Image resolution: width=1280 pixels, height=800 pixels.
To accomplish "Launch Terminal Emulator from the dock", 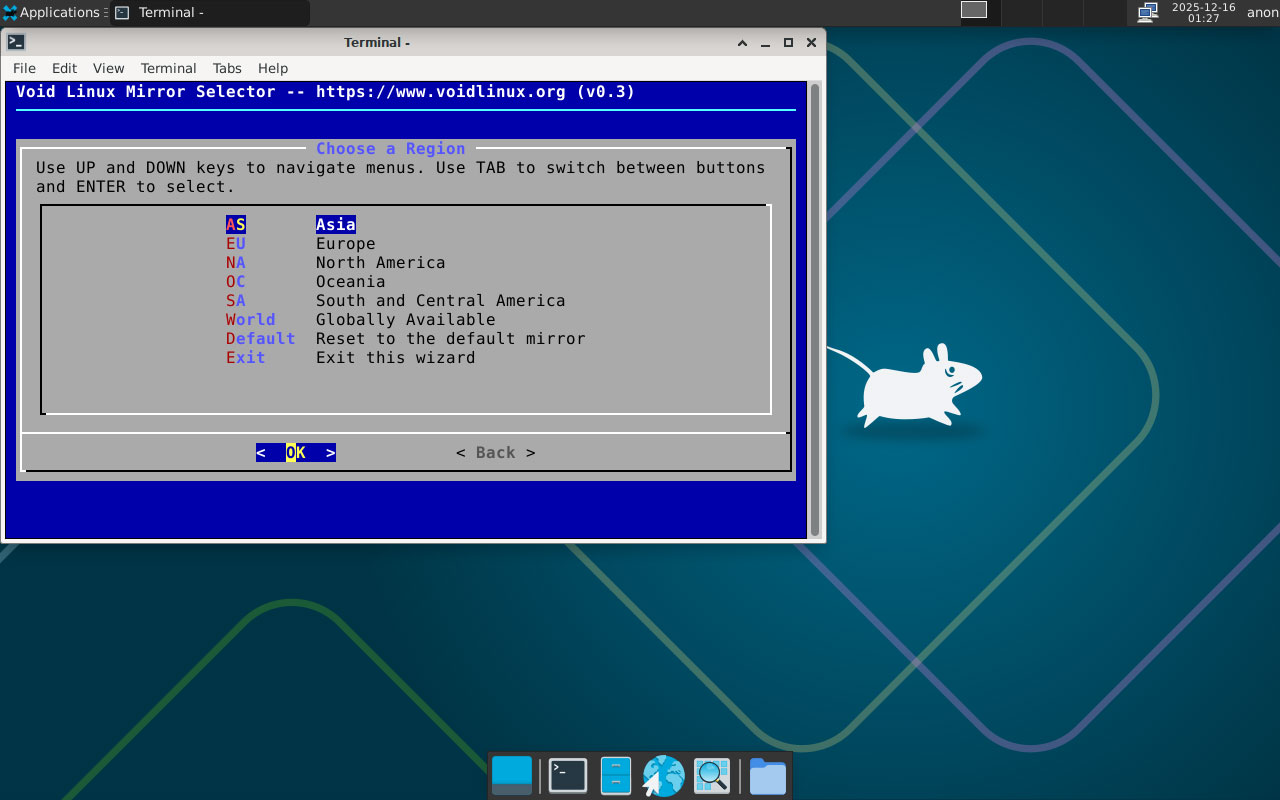I will tap(568, 776).
